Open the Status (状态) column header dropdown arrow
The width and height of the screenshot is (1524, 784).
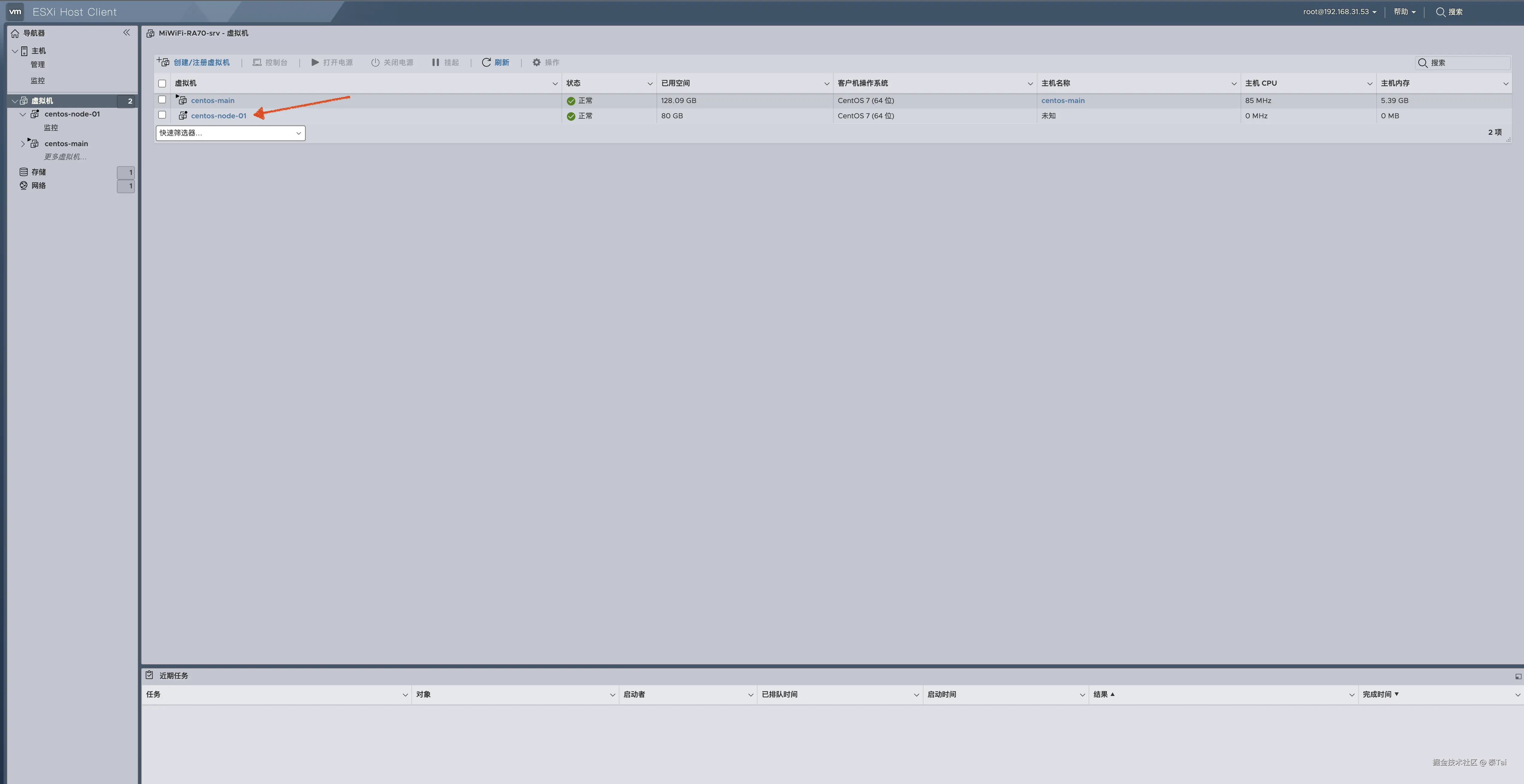point(650,83)
